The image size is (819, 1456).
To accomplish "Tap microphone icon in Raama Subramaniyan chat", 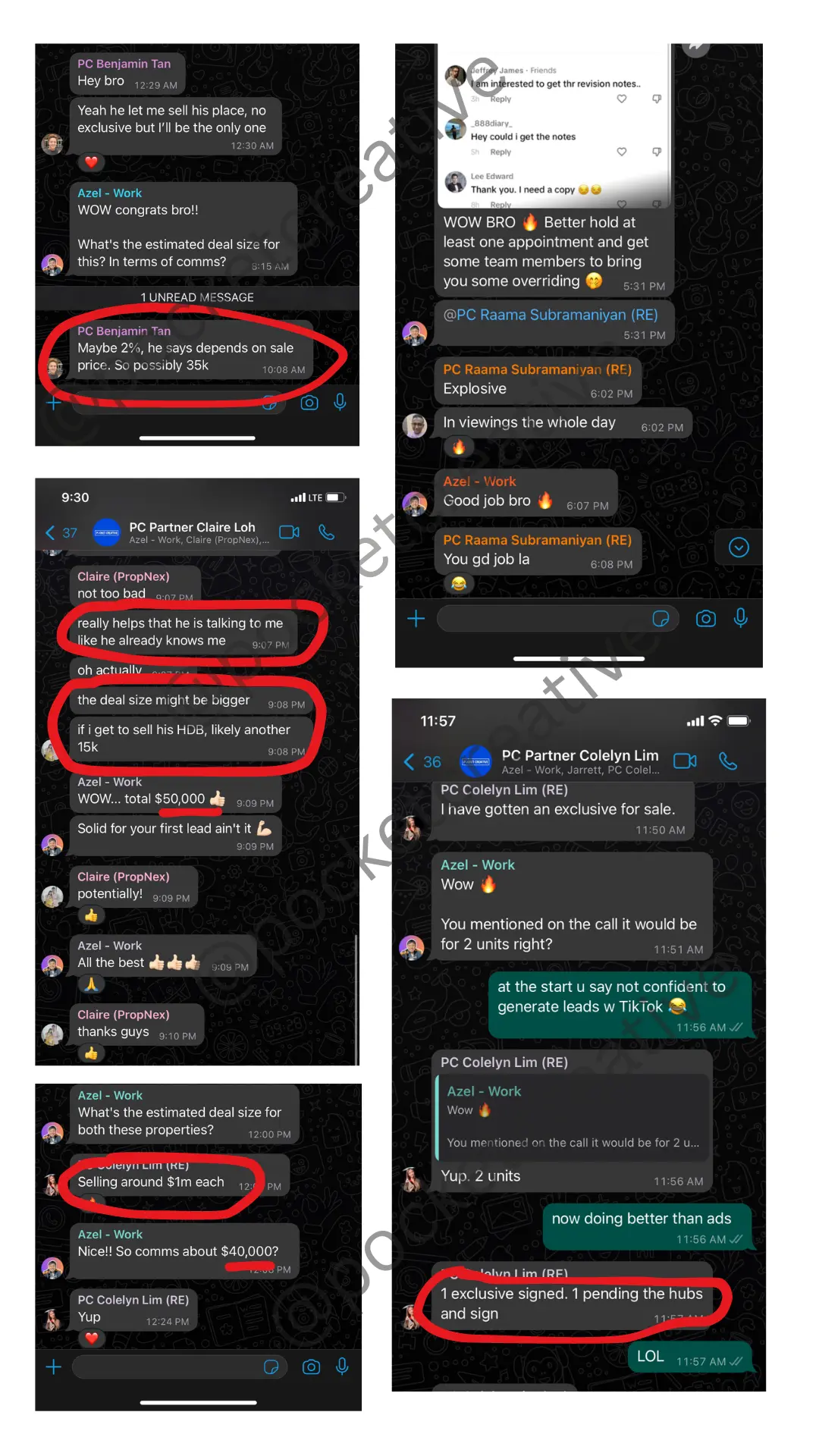I will click(741, 618).
